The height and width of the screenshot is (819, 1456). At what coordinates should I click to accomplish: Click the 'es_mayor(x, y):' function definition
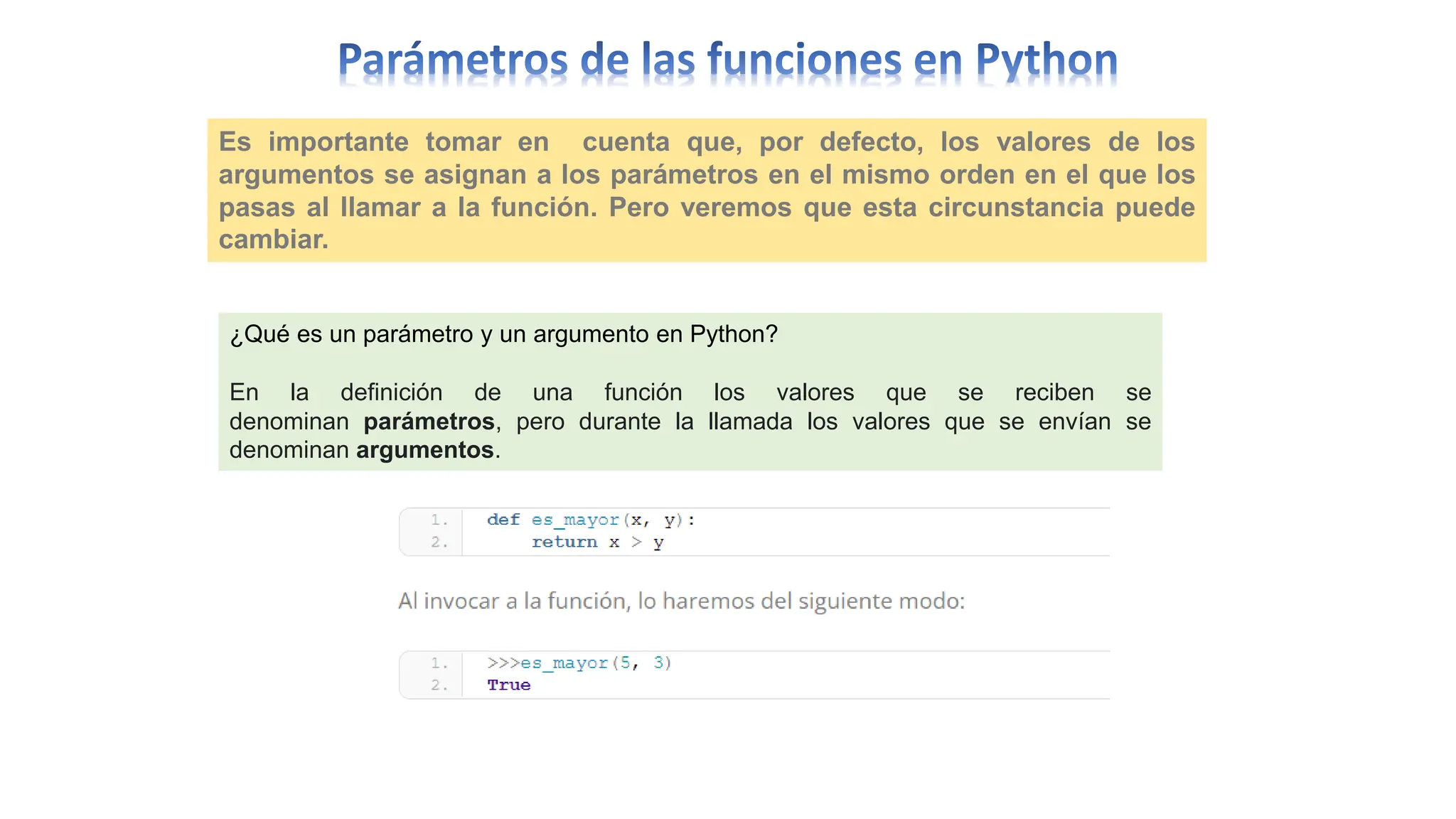[x=613, y=520]
